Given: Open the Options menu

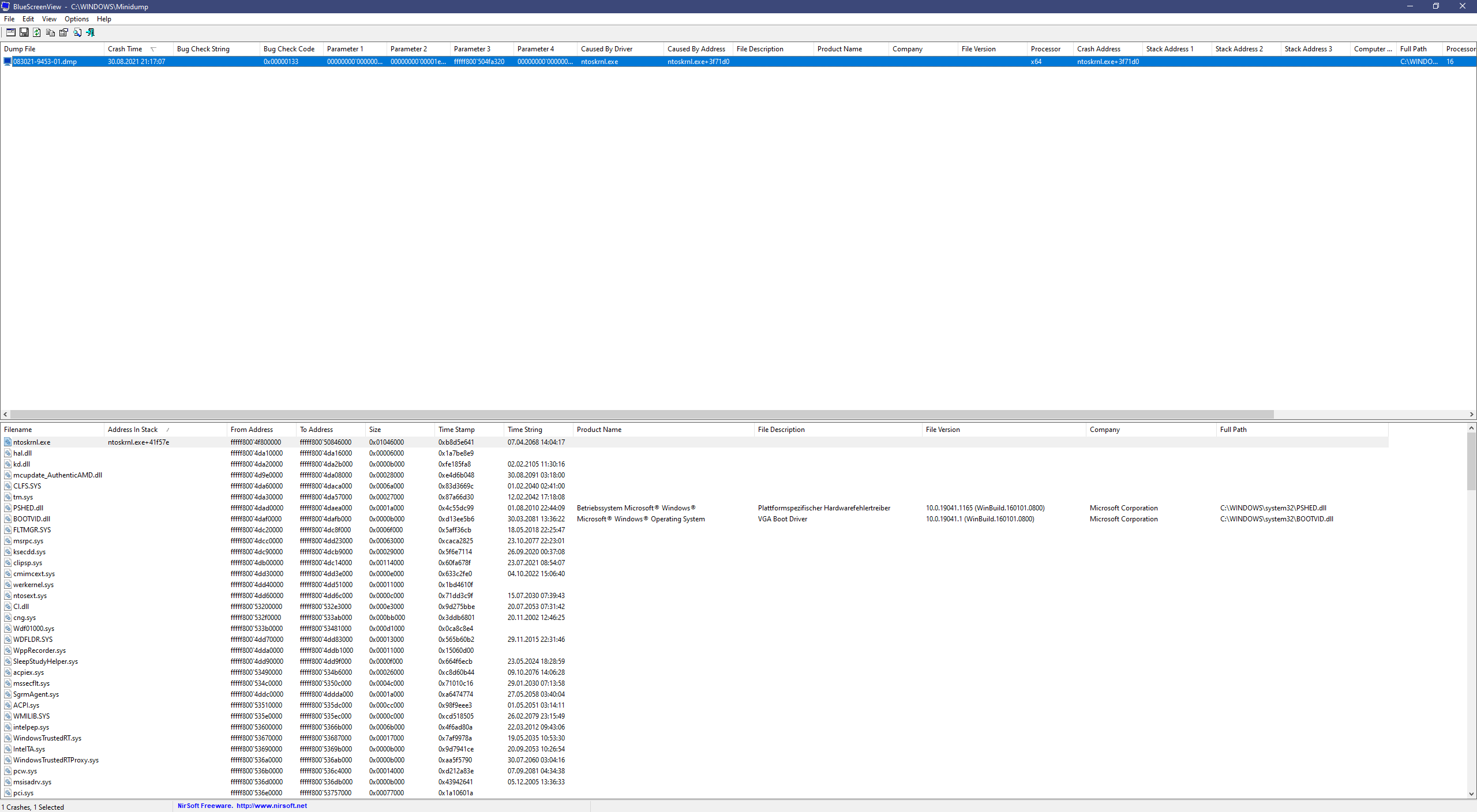Looking at the screenshot, I should [76, 19].
